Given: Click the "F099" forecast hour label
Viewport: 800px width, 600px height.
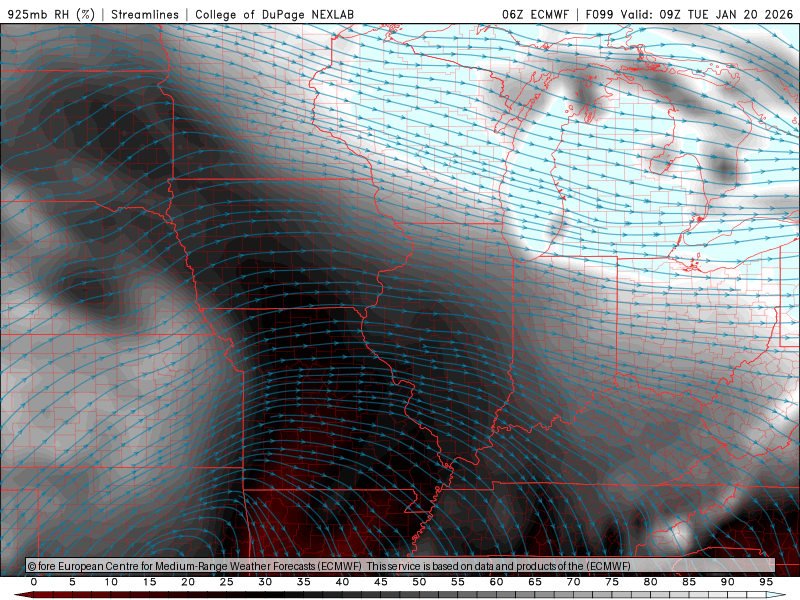Looking at the screenshot, I should [x=599, y=14].
